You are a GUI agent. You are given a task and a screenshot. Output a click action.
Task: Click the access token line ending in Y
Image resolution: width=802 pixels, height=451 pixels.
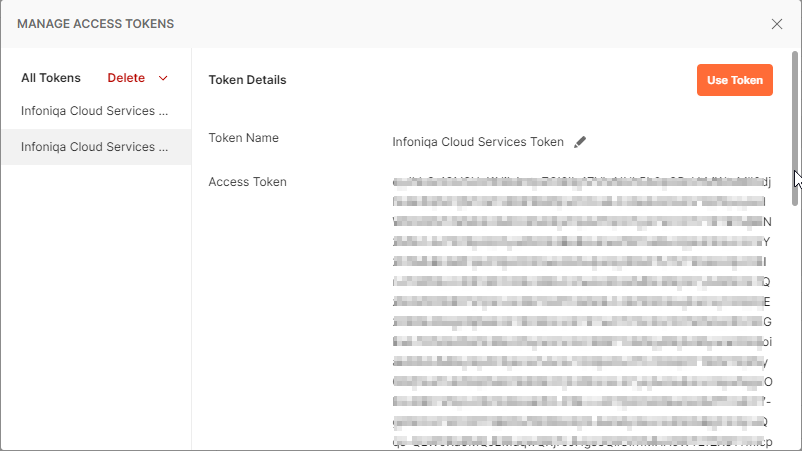pos(581,242)
